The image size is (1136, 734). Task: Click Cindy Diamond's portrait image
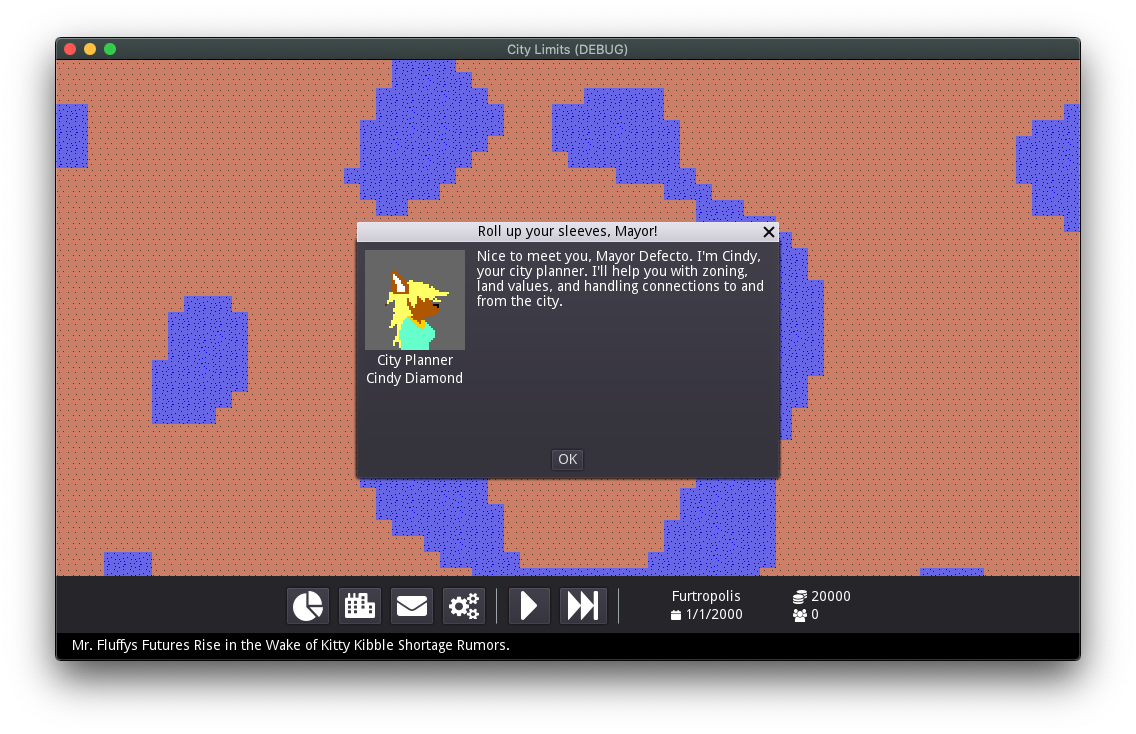[x=415, y=300]
